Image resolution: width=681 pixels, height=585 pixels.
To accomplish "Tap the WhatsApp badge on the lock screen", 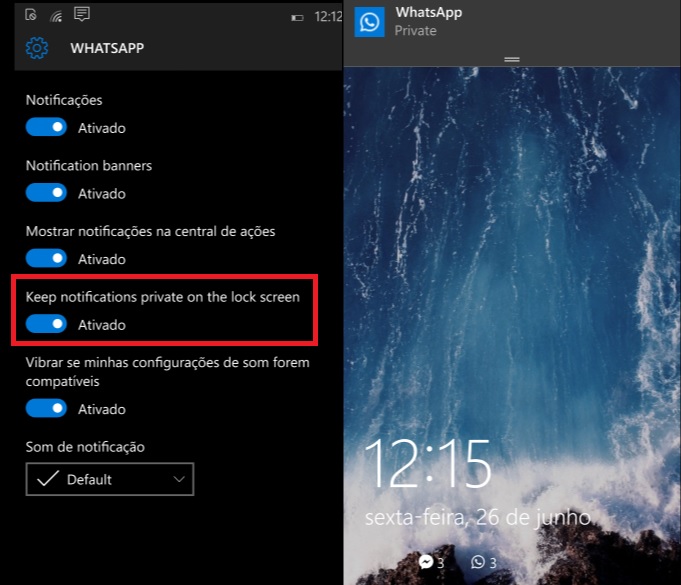I will [477, 562].
